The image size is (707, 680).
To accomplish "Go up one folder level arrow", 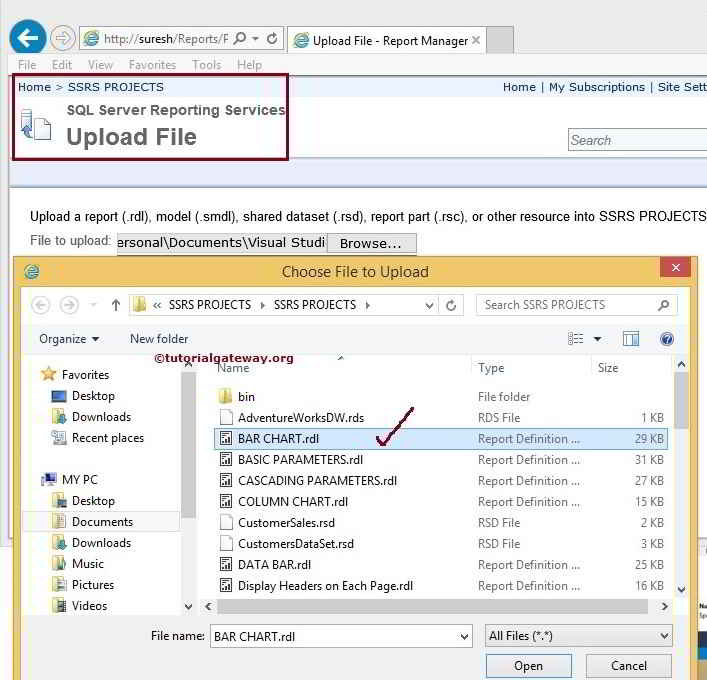I will (x=116, y=305).
